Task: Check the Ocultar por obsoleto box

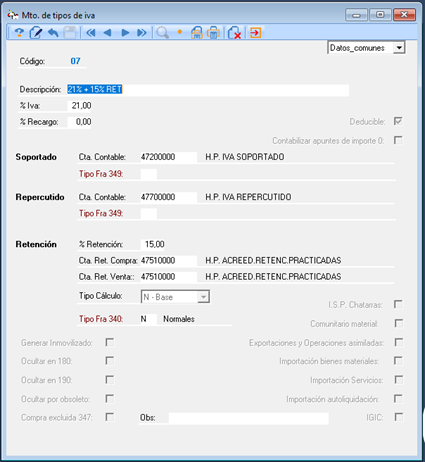Action: coord(110,398)
